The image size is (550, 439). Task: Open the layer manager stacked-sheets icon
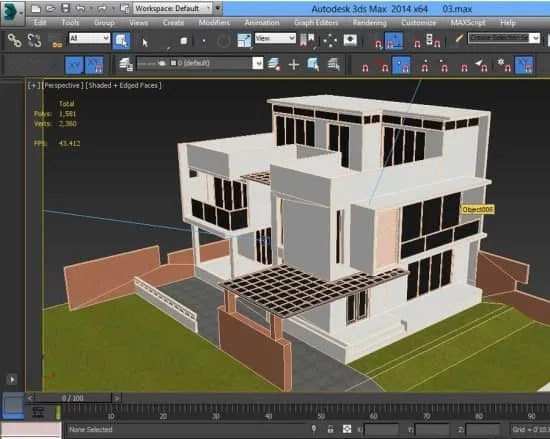coord(126,65)
